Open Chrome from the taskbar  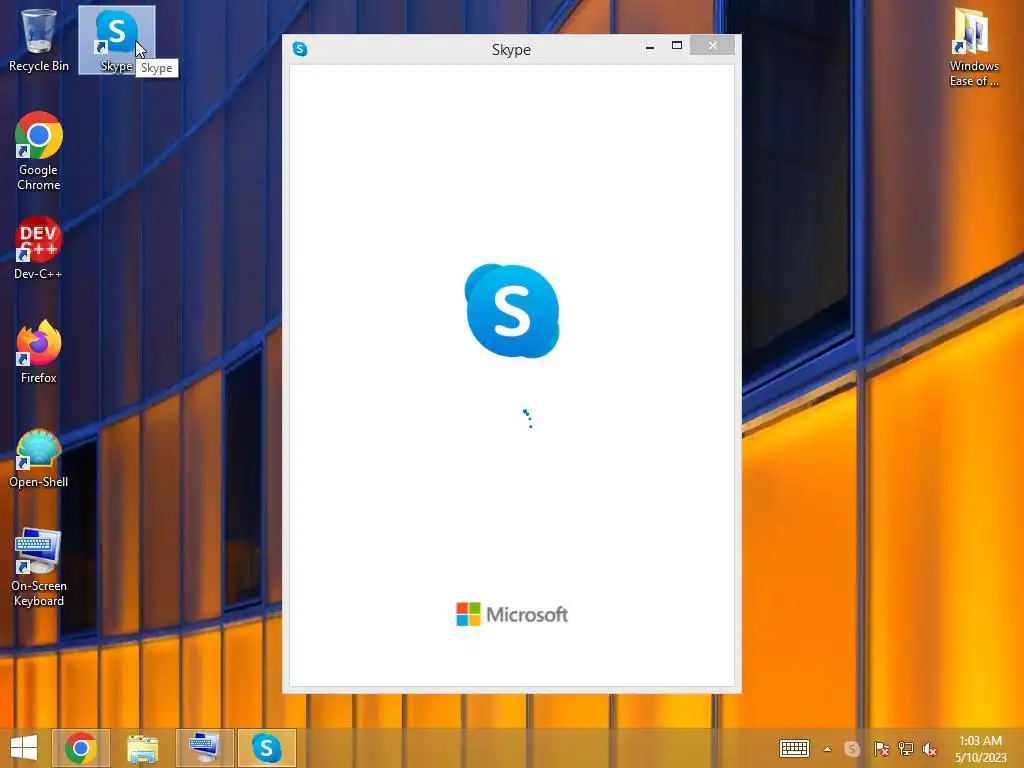[81, 748]
